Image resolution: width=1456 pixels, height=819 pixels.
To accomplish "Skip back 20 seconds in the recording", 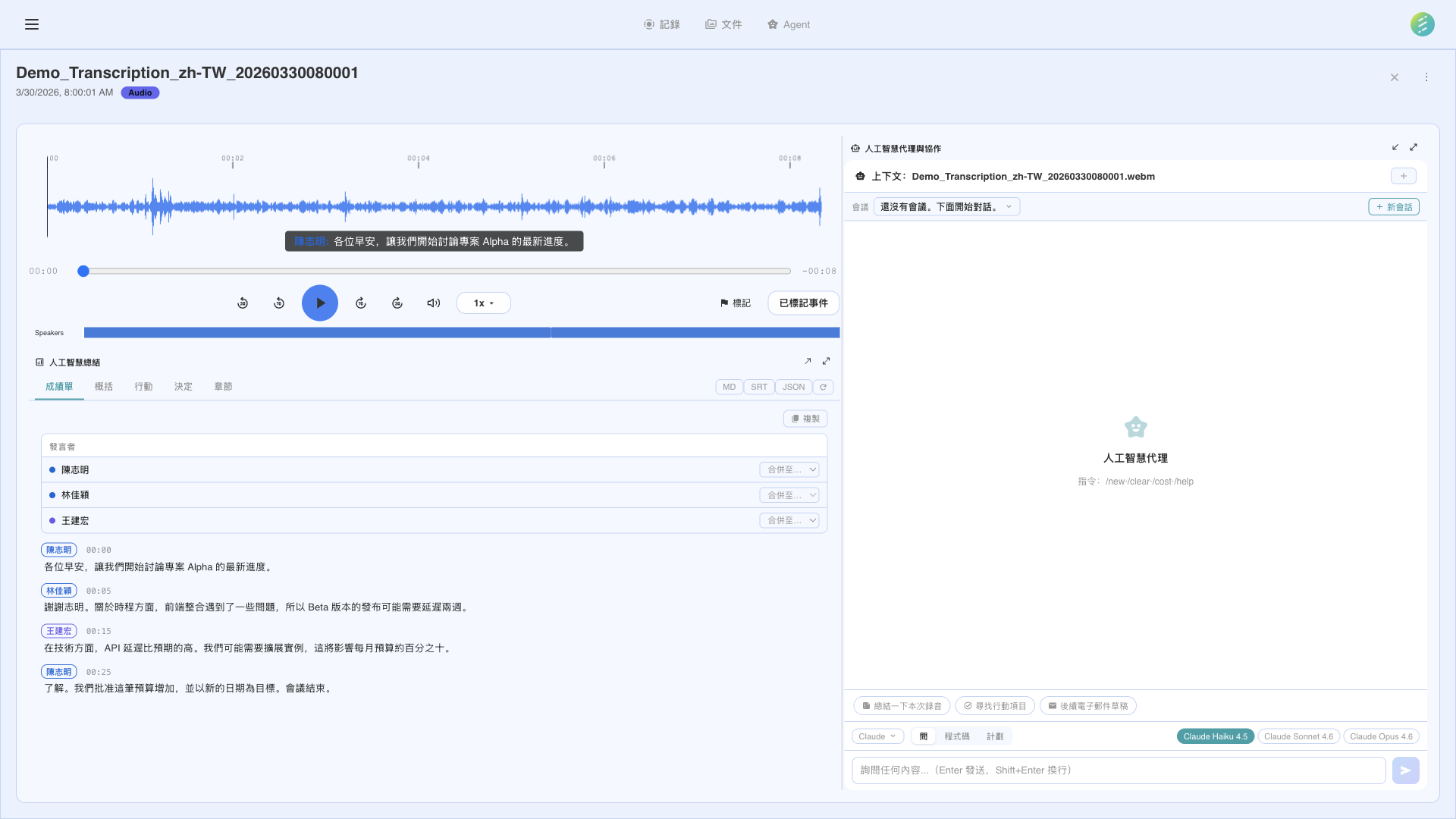I will point(243,303).
